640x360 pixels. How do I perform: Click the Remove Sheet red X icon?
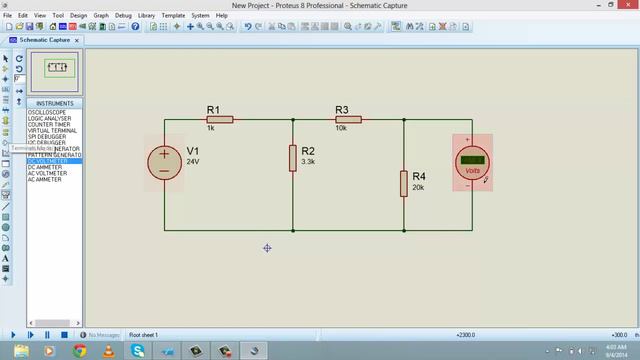442,27
